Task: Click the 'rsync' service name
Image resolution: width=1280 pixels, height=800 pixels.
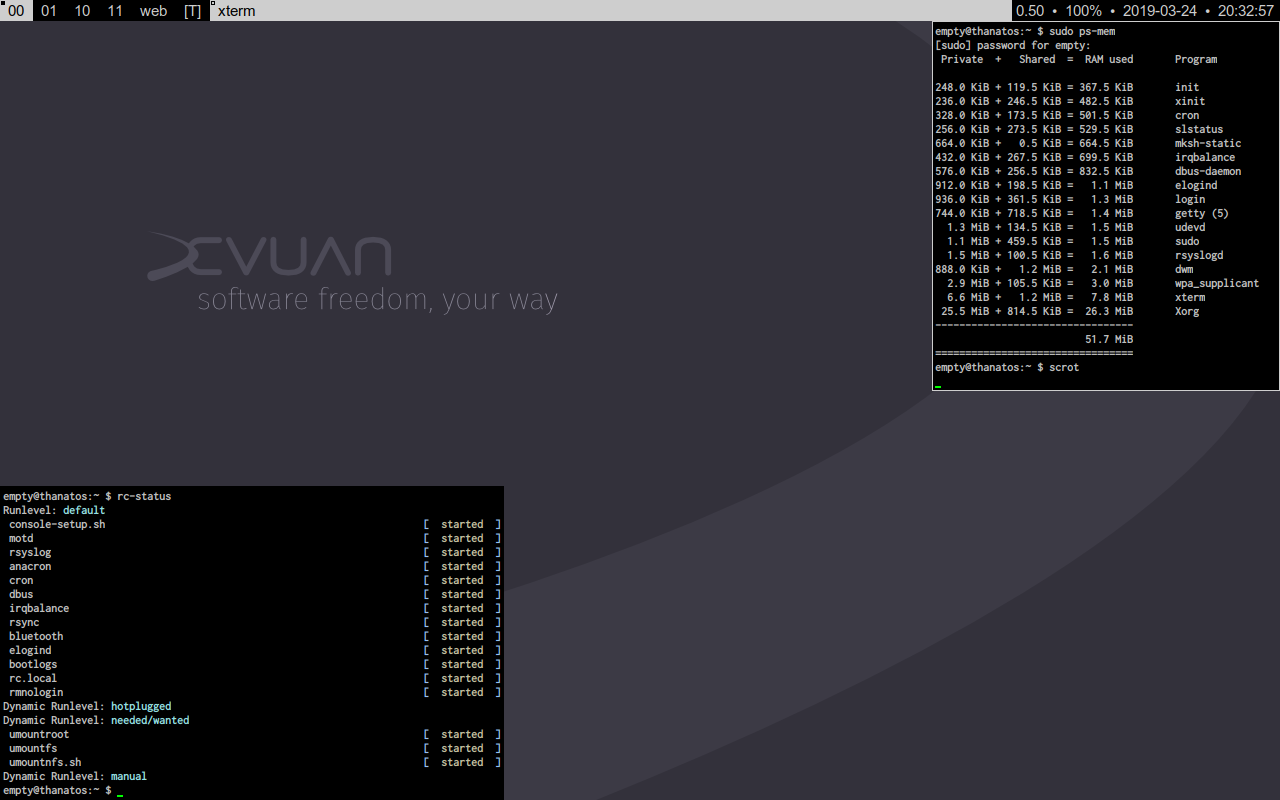Action: (24, 622)
